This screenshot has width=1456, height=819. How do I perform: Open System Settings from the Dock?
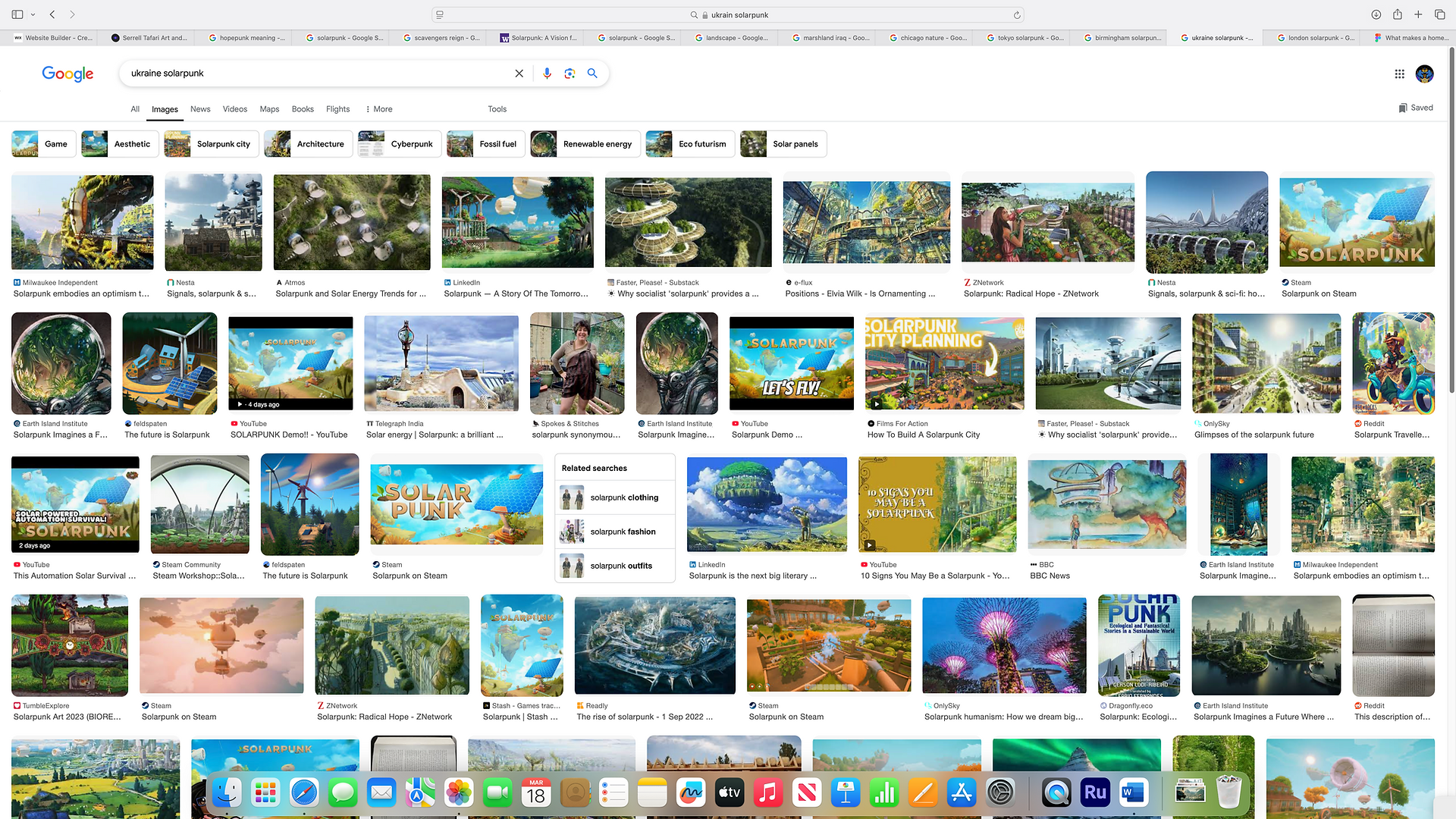click(x=1000, y=793)
